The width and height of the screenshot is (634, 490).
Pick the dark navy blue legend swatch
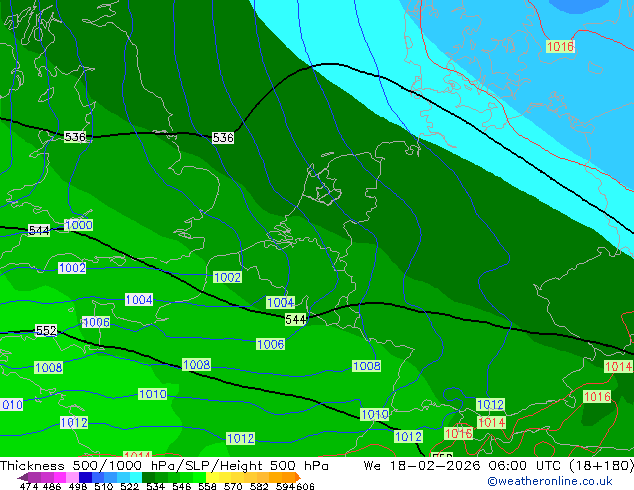85,477
